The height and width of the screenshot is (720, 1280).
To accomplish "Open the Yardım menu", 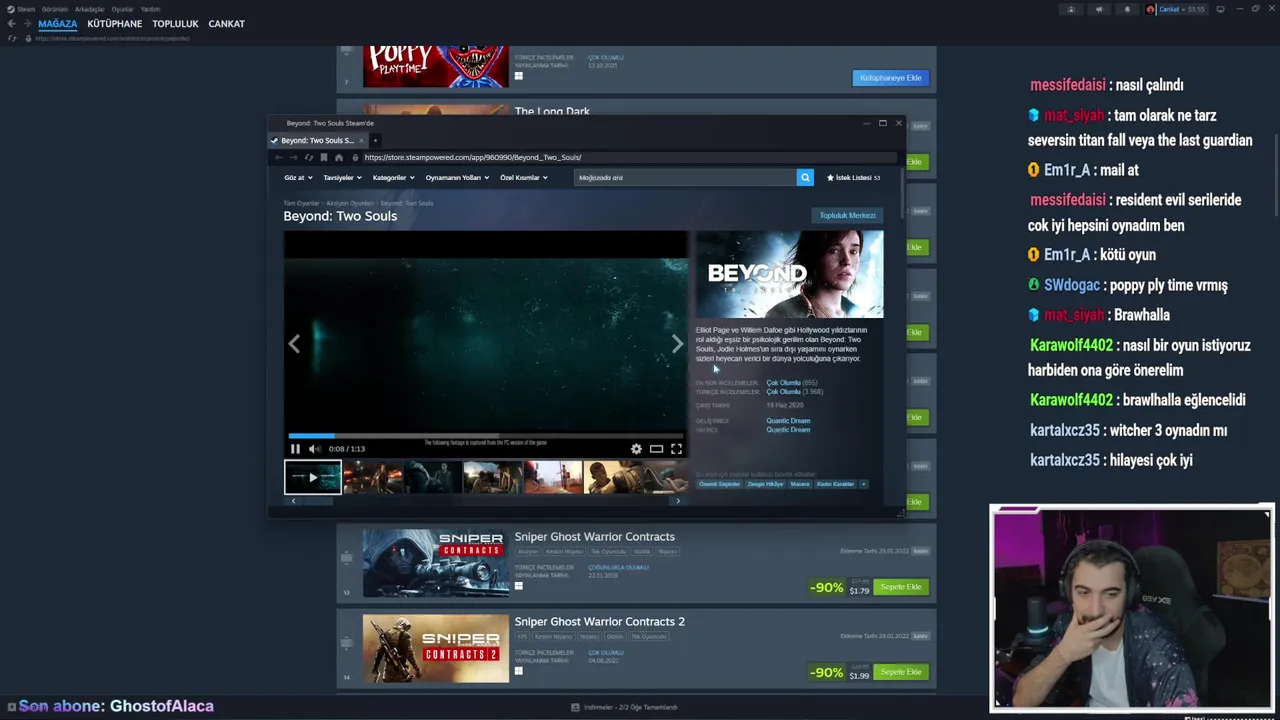I will pyautogui.click(x=150, y=9).
